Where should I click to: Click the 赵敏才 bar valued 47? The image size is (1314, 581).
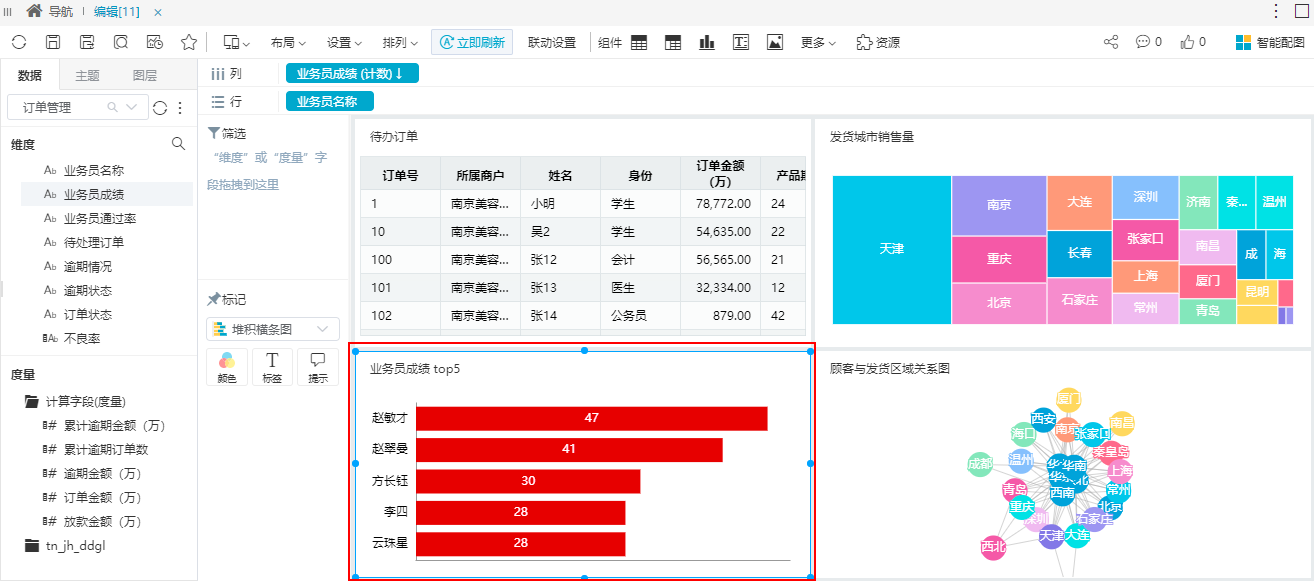591,418
